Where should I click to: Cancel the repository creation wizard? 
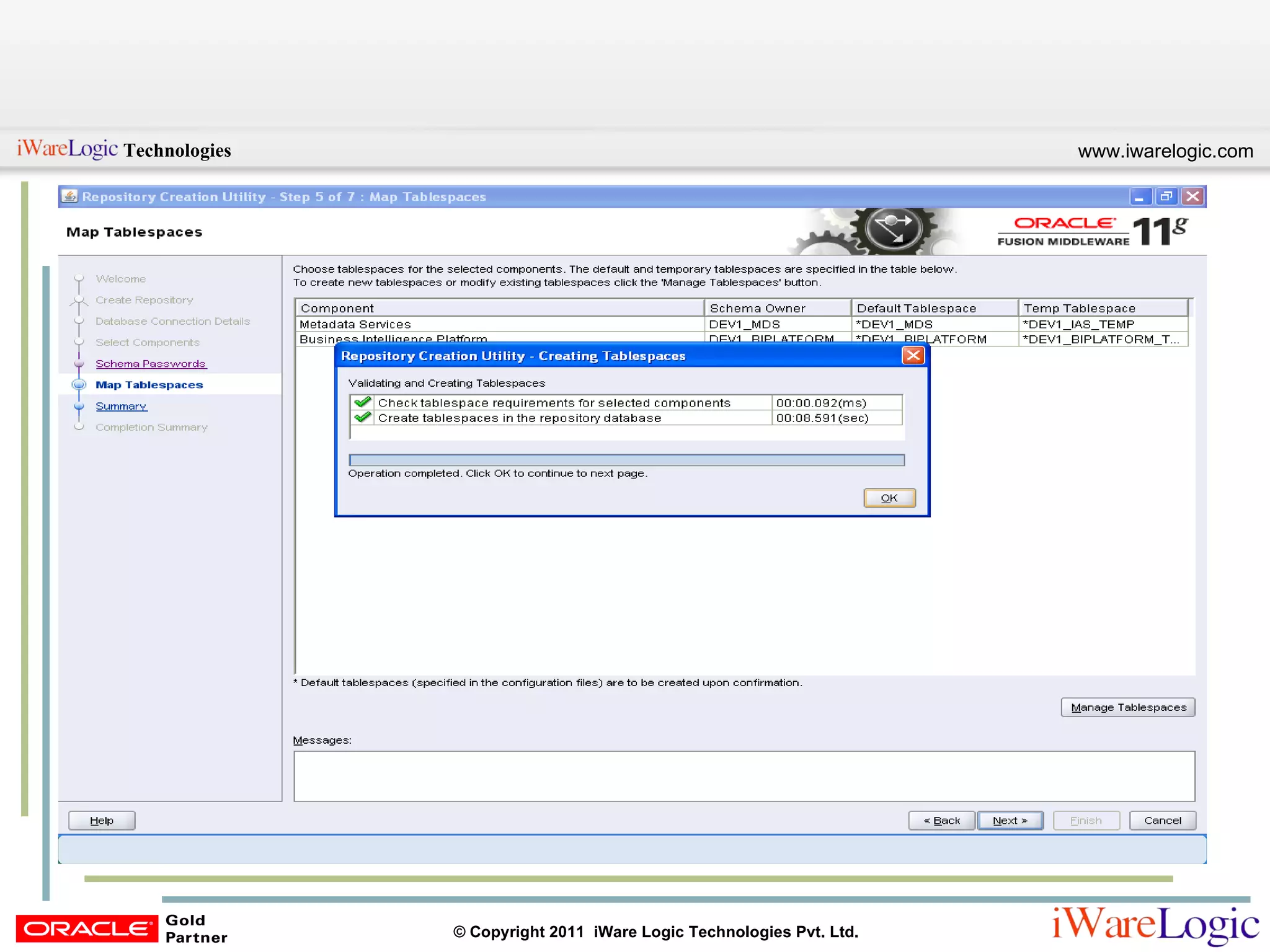coord(1162,820)
